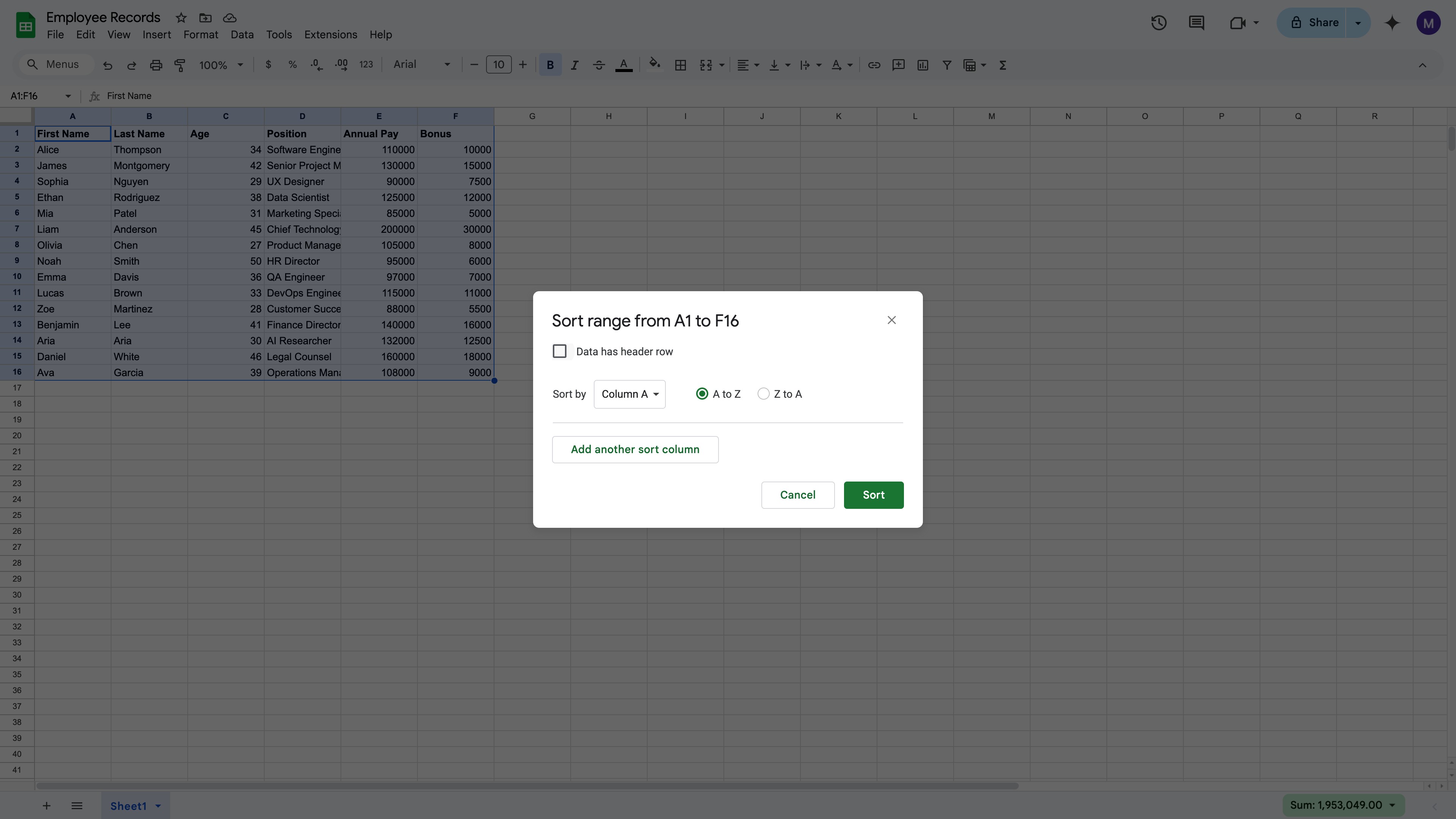Screen dimensions: 1456x819
Task: Open the zoom 100% dropdown
Action: pos(221,65)
